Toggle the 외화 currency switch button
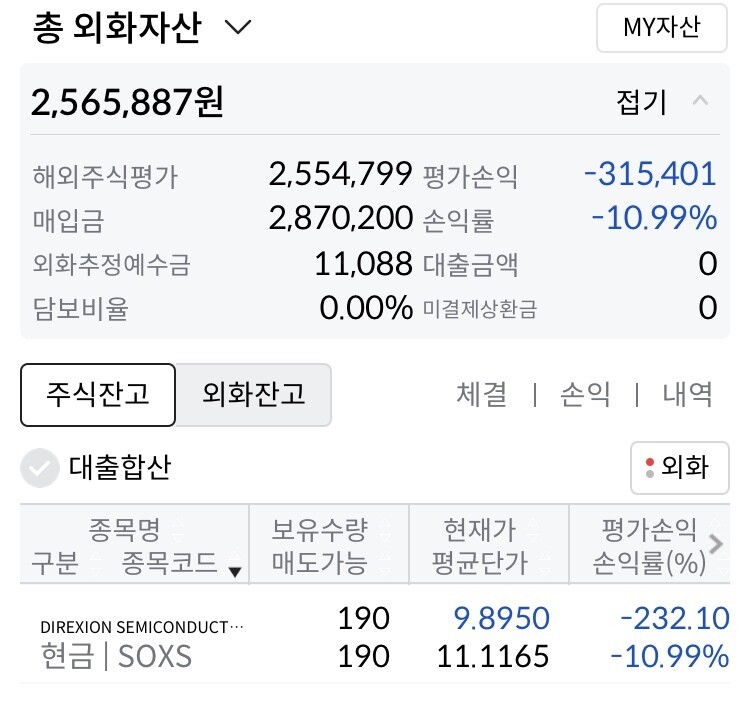Image resolution: width=750 pixels, height=712 pixels. (679, 467)
